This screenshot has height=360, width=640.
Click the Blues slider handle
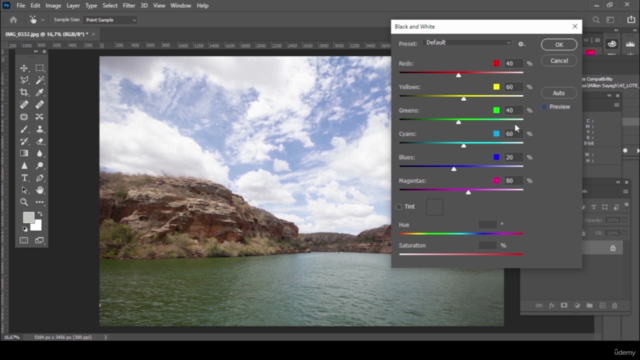pos(453,169)
